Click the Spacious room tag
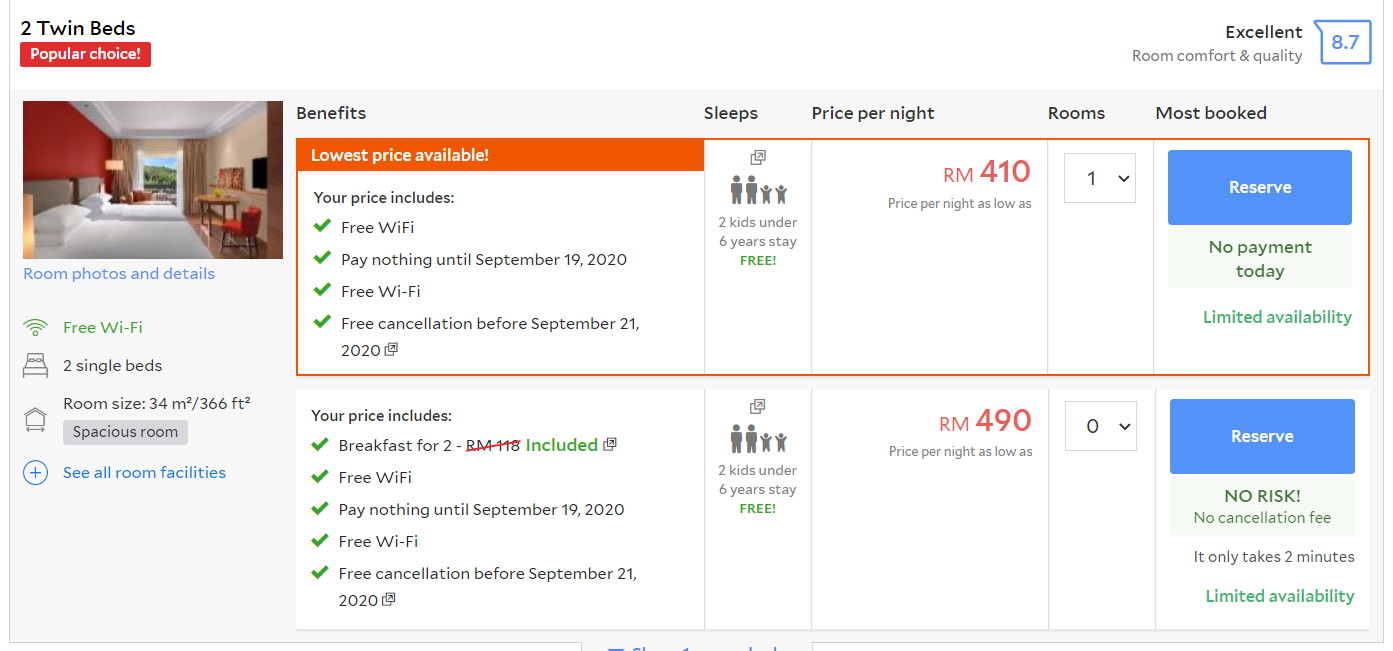The width and height of the screenshot is (1393, 651). click(125, 432)
